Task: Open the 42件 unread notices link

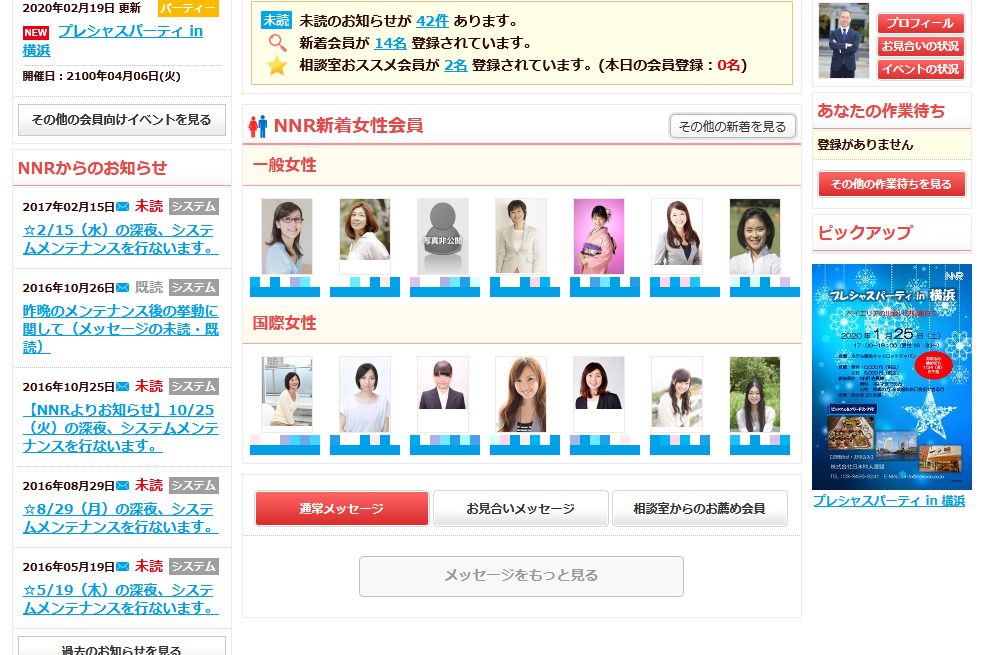Action: (x=433, y=21)
